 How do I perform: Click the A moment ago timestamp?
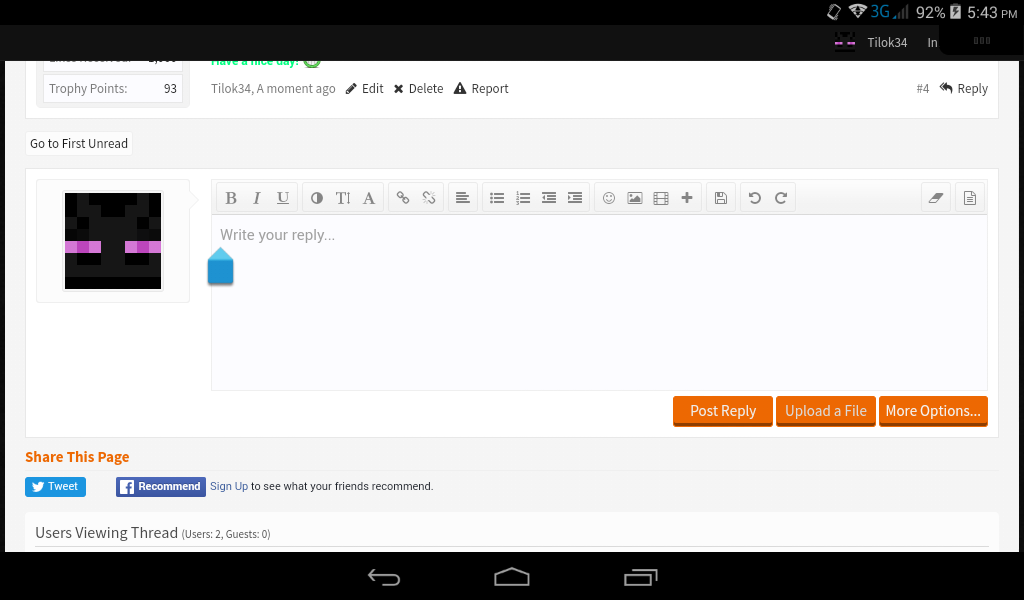tap(296, 89)
